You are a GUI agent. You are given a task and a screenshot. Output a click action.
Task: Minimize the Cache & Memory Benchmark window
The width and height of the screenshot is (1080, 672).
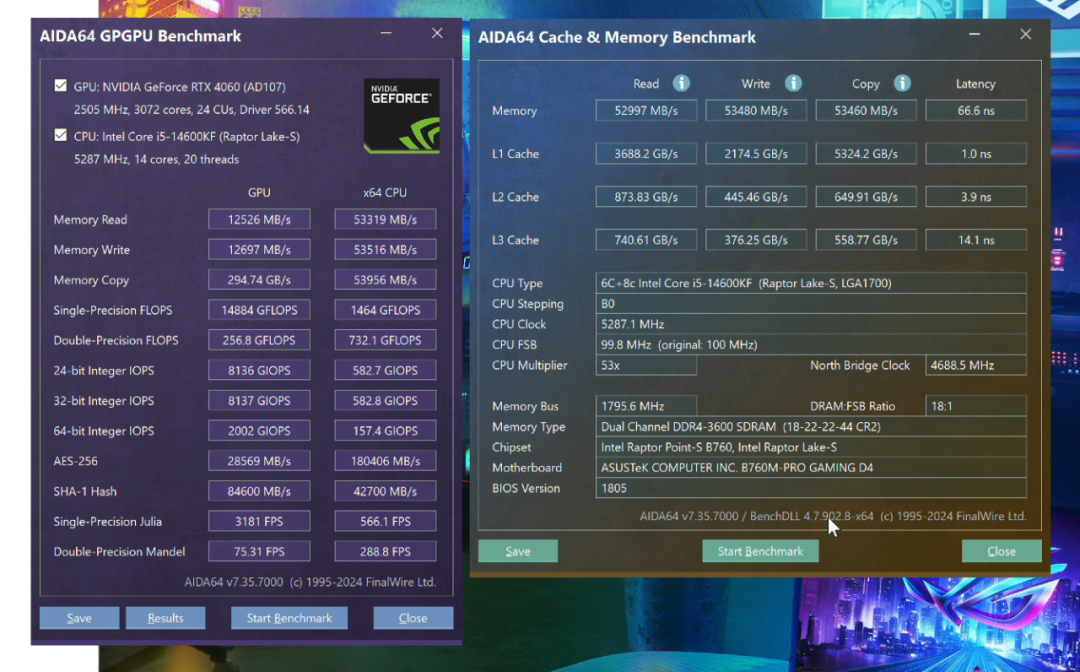974,34
